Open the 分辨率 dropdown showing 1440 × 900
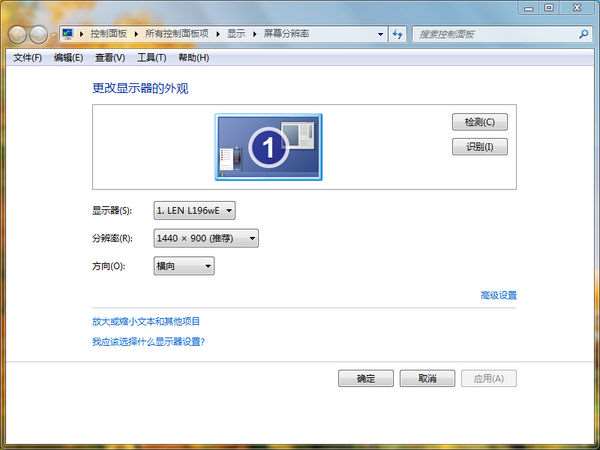Viewport: 600px width, 450px height. (x=206, y=238)
